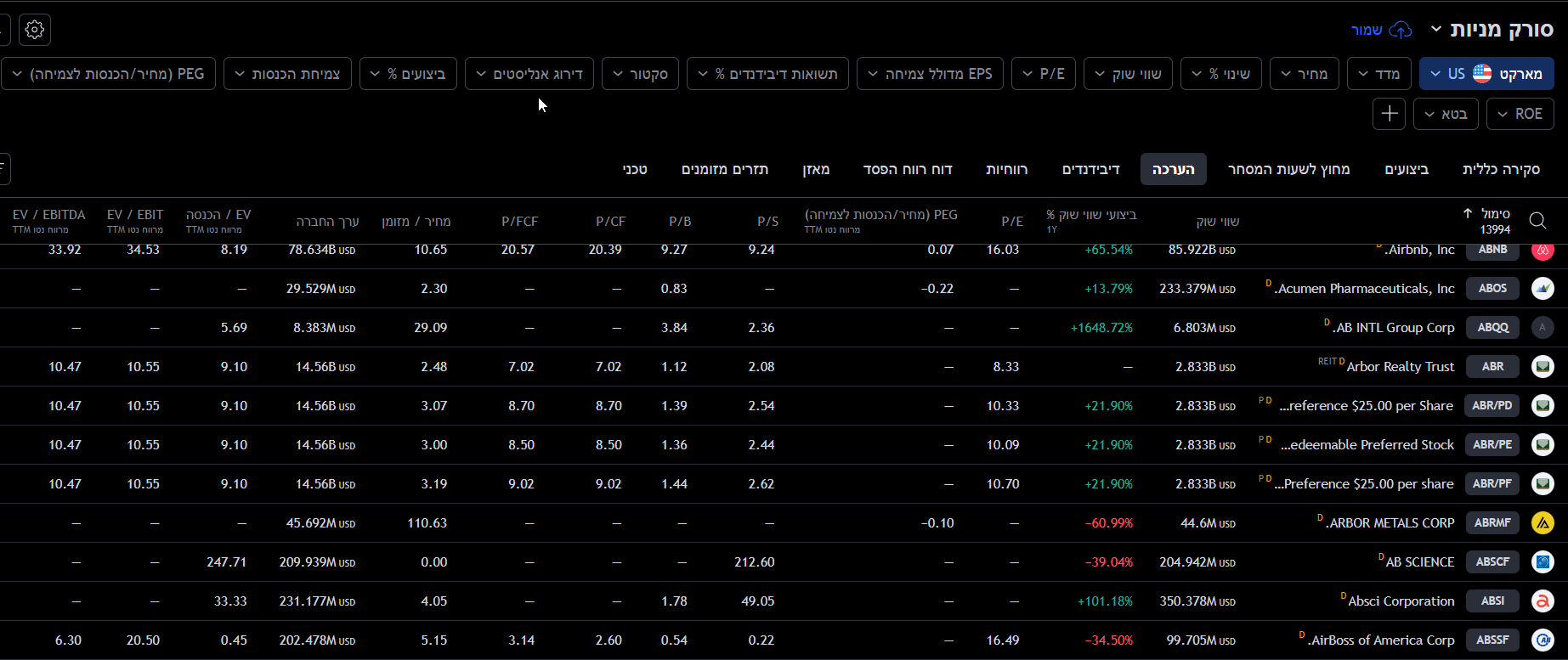The image size is (1568, 660).
Task: Click the ABR/PE row logo icon
Action: click(x=1543, y=445)
